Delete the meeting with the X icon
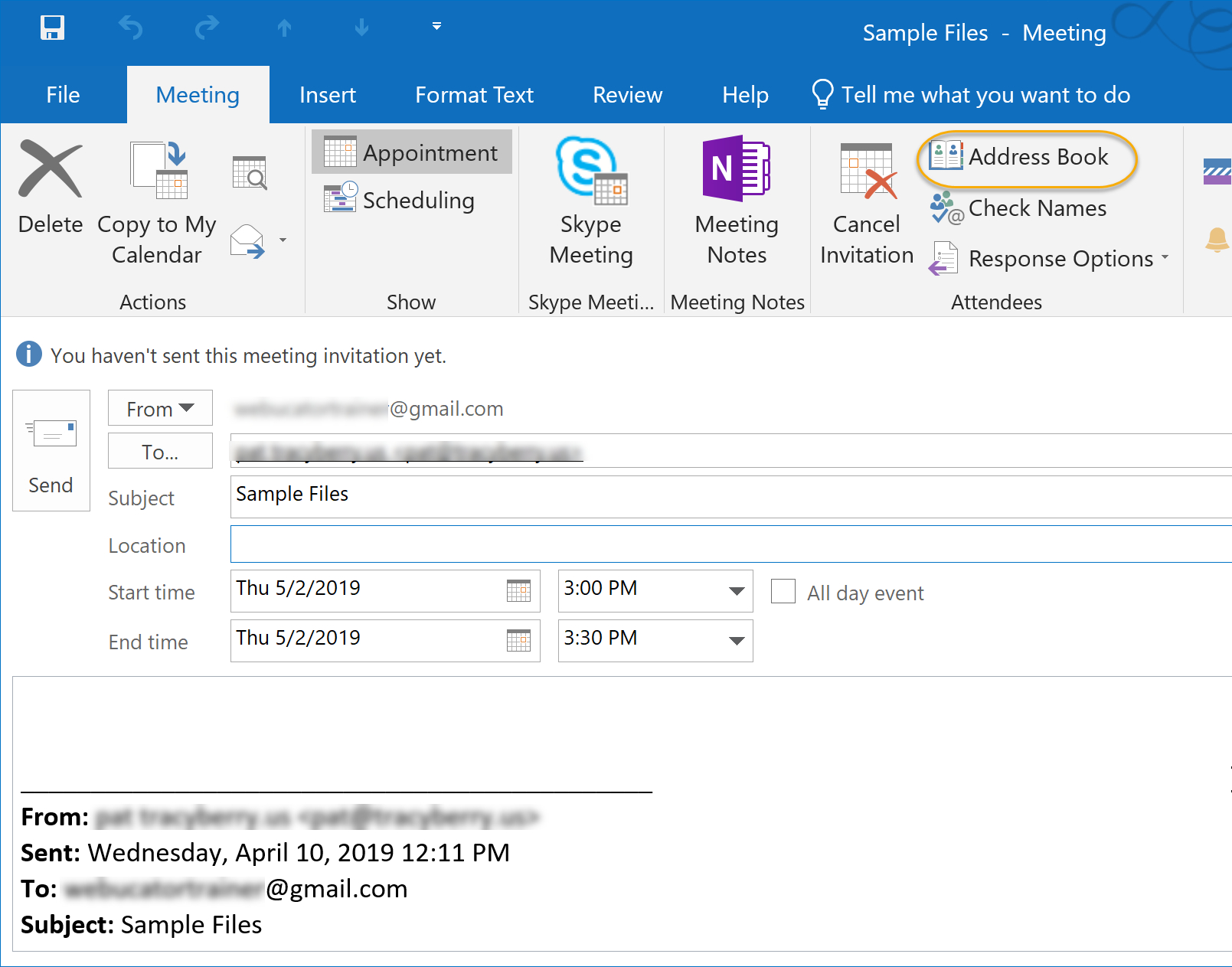1232x967 pixels. tap(50, 168)
